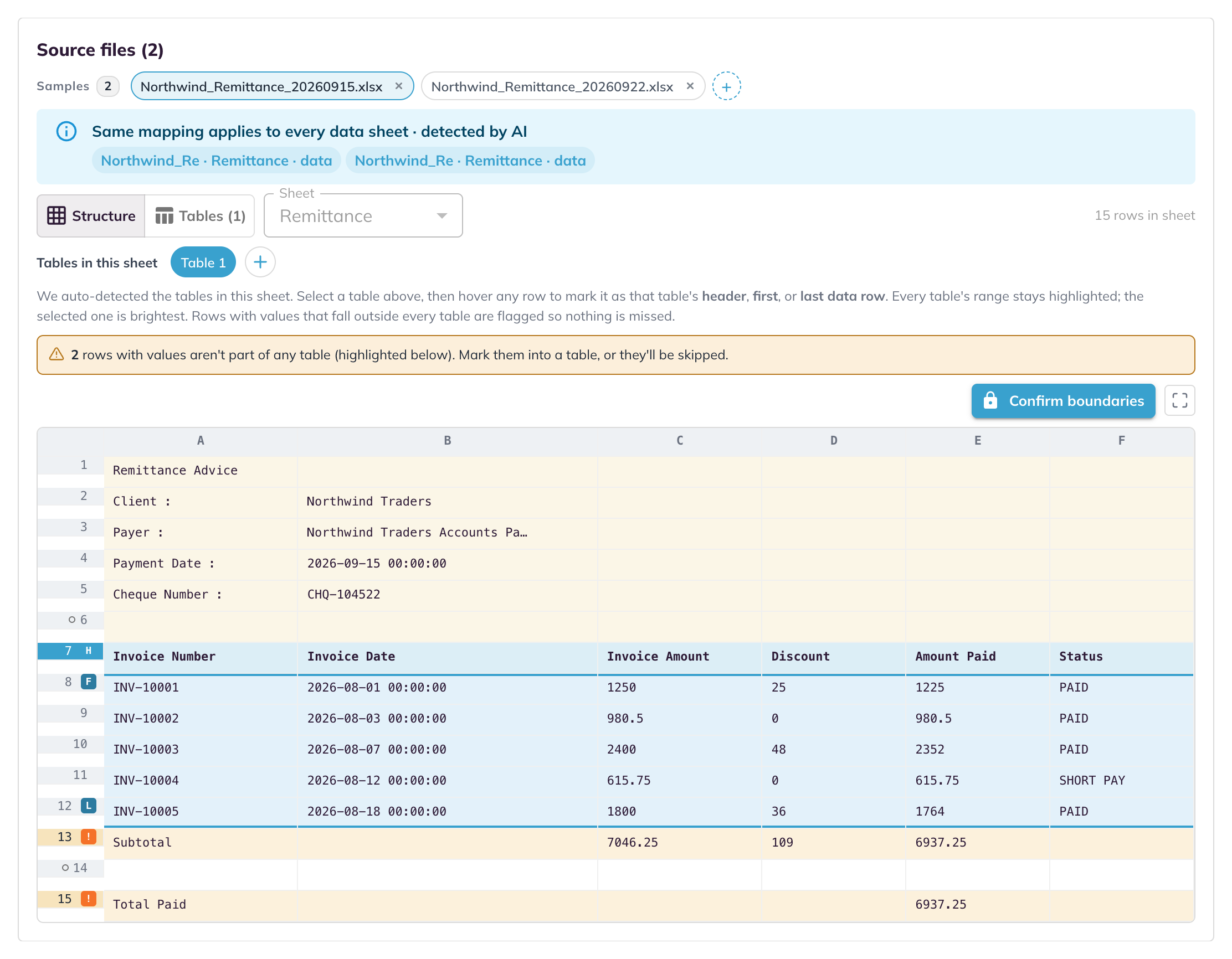The image size is (1232, 959).
Task: Click the Northwind Traders client cell
Action: click(448, 502)
